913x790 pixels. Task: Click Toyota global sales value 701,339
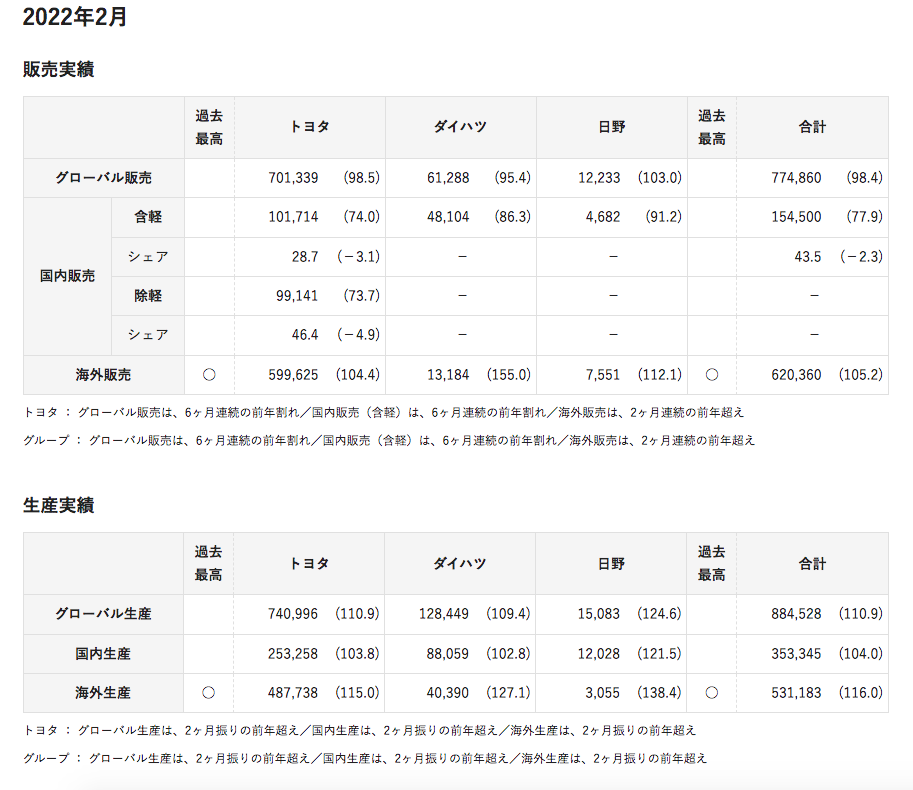pyautogui.click(x=293, y=178)
